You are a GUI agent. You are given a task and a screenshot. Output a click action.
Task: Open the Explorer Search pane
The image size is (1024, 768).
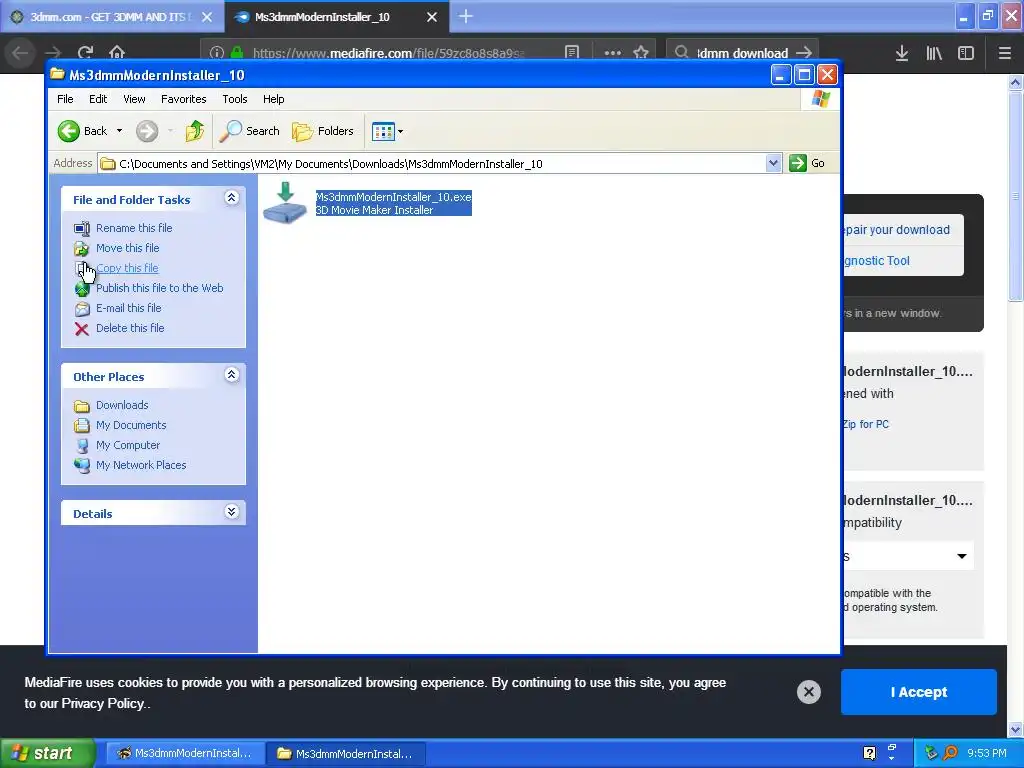tap(249, 131)
